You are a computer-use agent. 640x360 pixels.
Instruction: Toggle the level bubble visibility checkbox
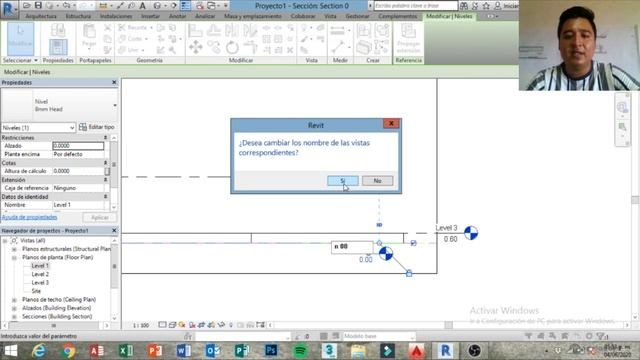[413, 243]
